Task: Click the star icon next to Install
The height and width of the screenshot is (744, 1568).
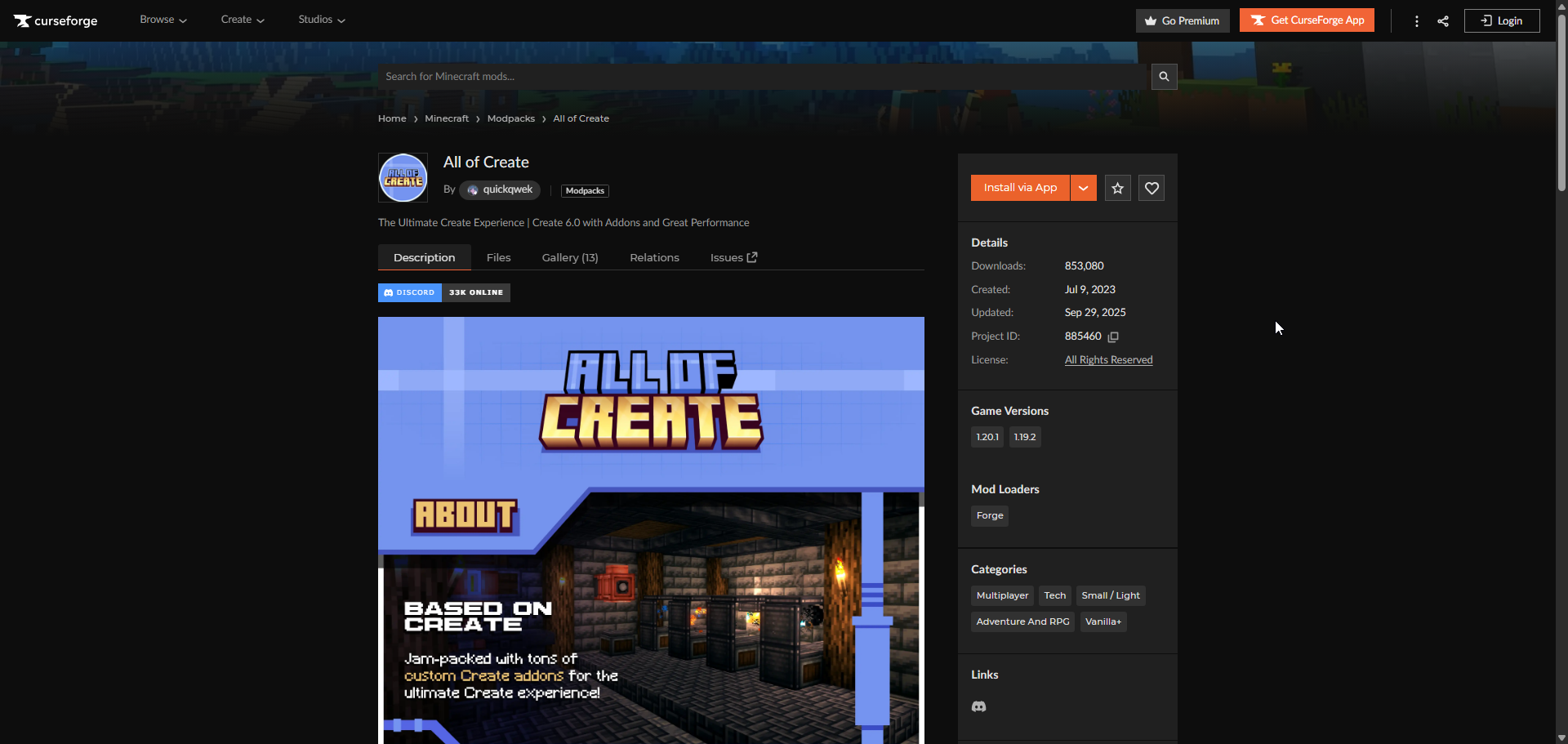Action: tap(1117, 189)
